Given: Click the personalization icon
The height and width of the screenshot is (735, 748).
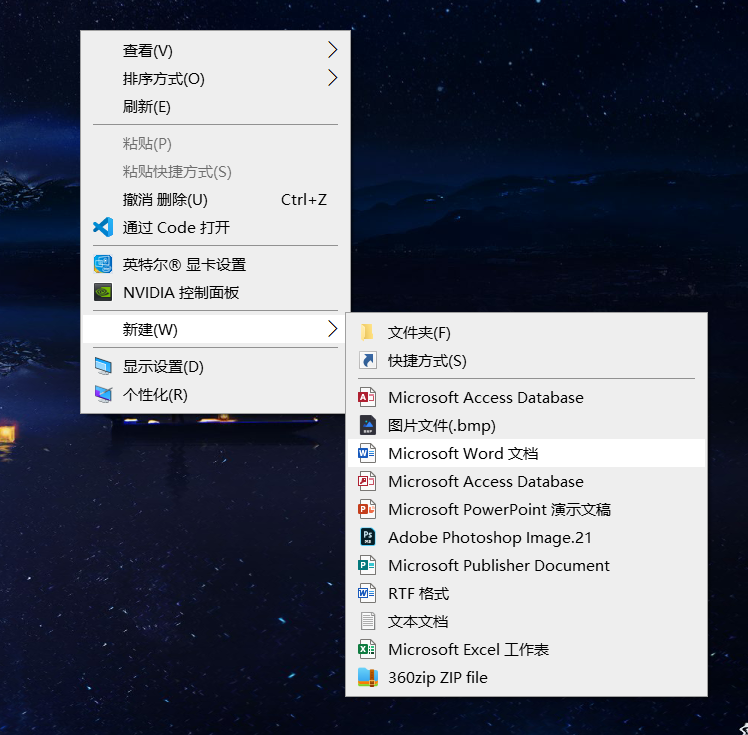Looking at the screenshot, I should click(x=103, y=394).
